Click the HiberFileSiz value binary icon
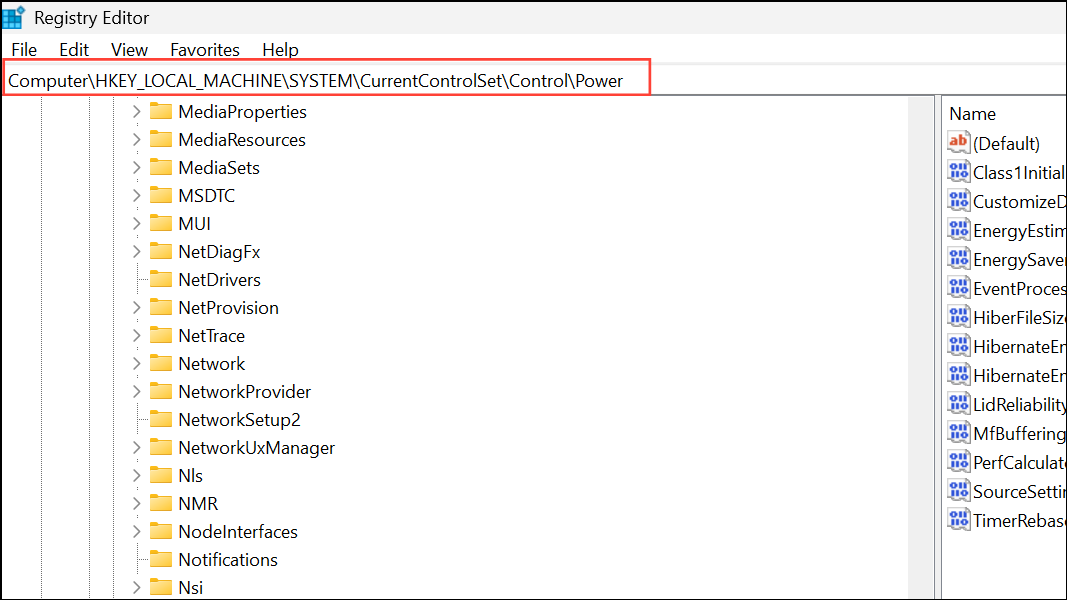 tap(958, 316)
